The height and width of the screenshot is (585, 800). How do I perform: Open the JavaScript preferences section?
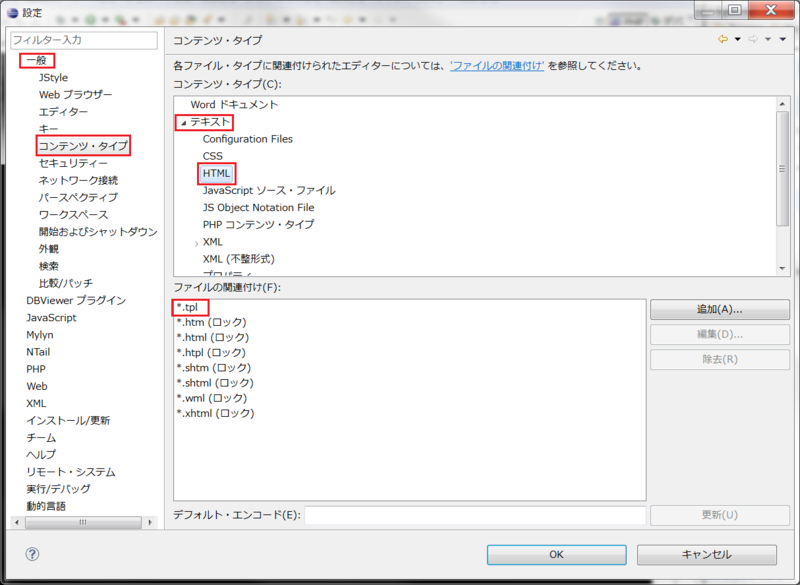(50, 317)
